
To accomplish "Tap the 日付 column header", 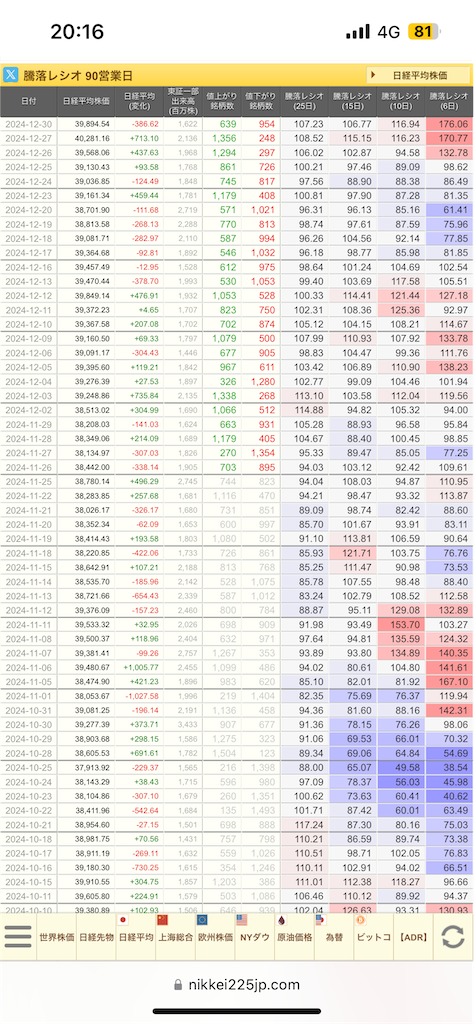I will click(x=29, y=101).
